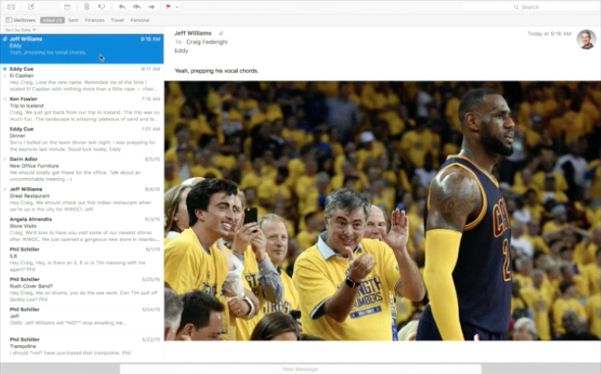Select the Inbox favorites tab
This screenshot has width=601, height=374.
53,20
